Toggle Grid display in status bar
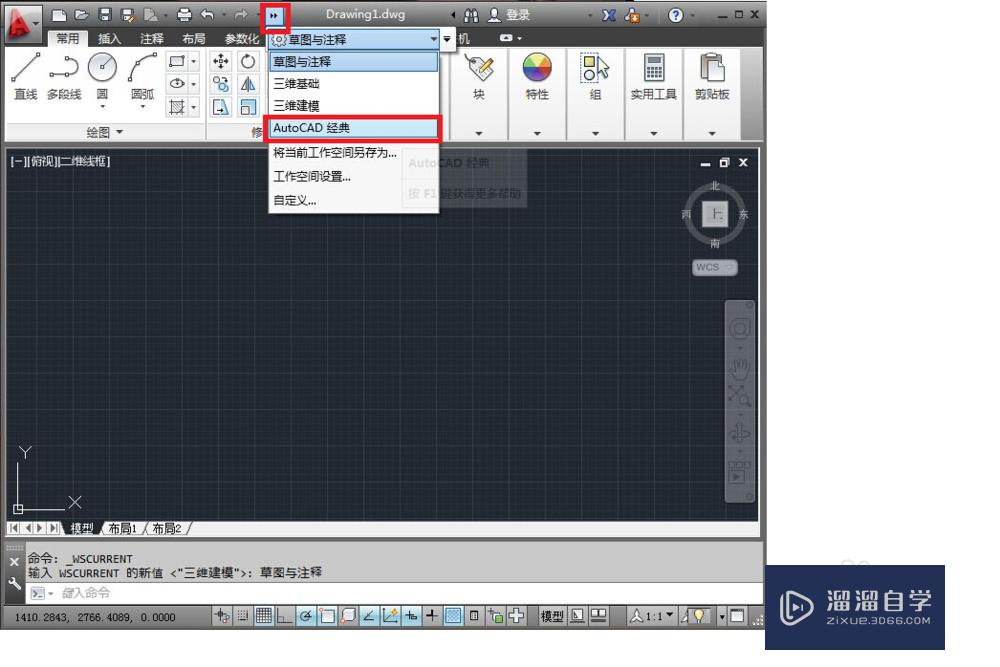This screenshot has width=1000, height=667. (263, 616)
